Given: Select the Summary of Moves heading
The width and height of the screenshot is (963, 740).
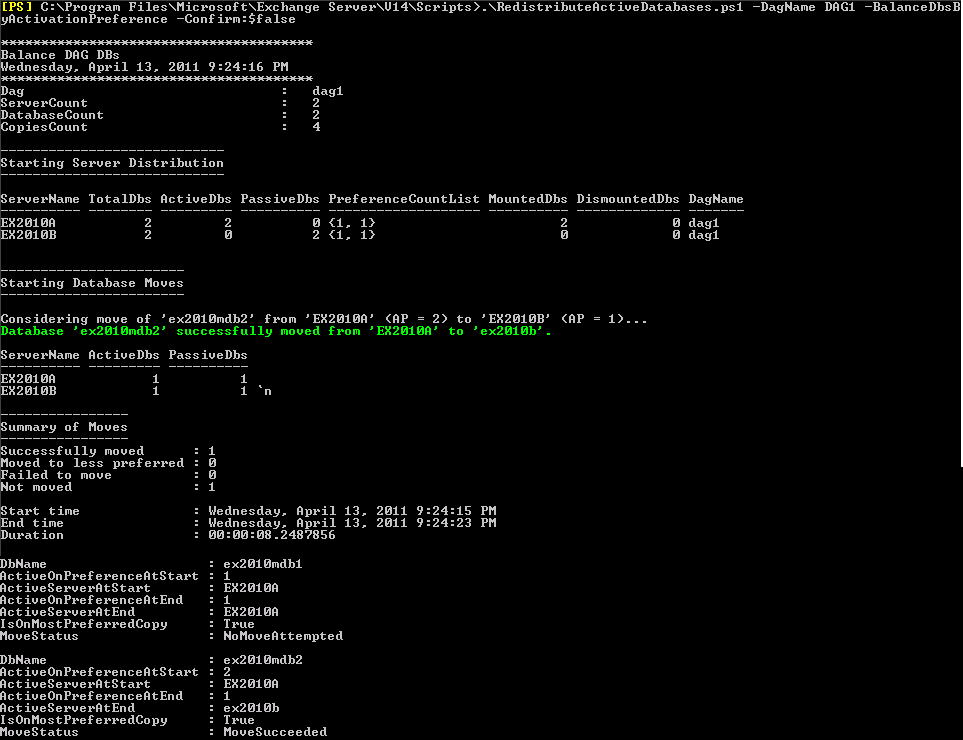Looking at the screenshot, I should [64, 427].
